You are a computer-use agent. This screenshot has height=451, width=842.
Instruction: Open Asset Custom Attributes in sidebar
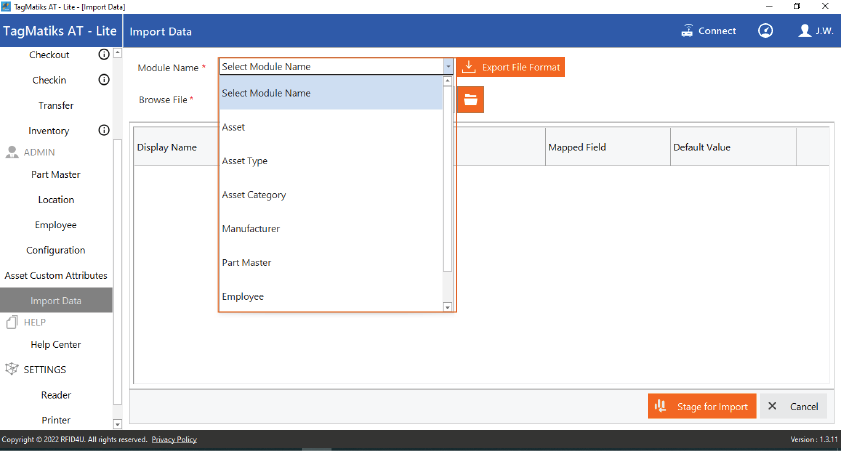pyautogui.click(x=56, y=275)
